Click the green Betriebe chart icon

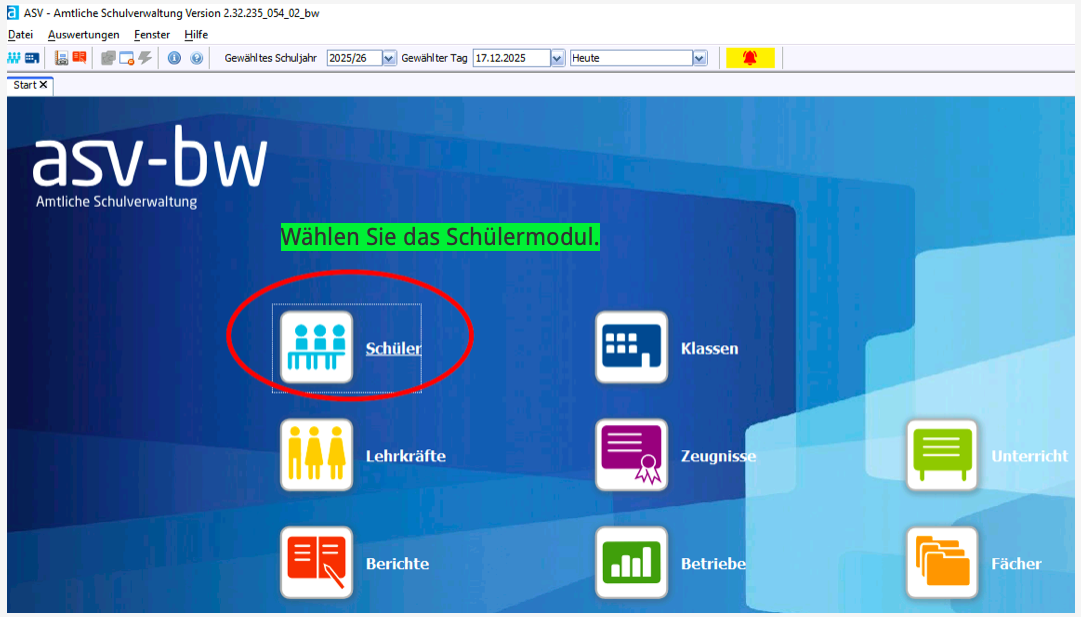pyautogui.click(x=631, y=562)
